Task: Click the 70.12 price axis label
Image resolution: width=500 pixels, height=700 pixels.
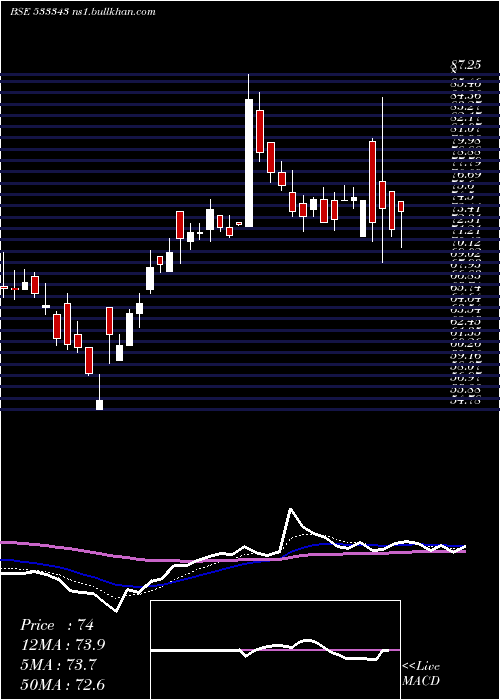Action: (465, 243)
